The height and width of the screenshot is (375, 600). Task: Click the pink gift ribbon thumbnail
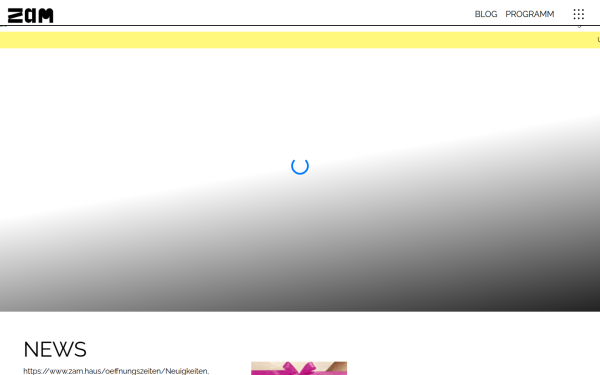tap(299, 368)
